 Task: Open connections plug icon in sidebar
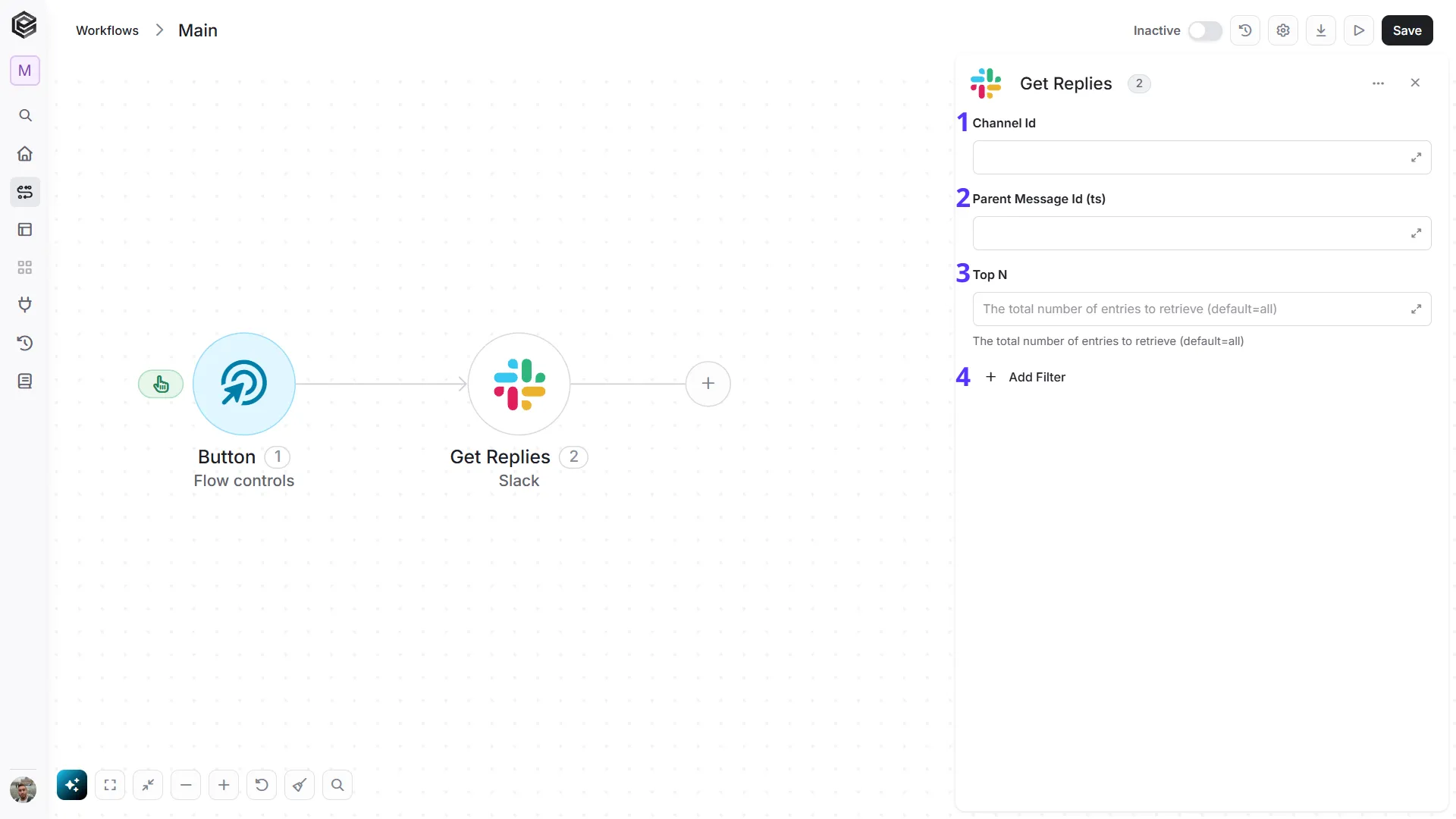[25, 305]
